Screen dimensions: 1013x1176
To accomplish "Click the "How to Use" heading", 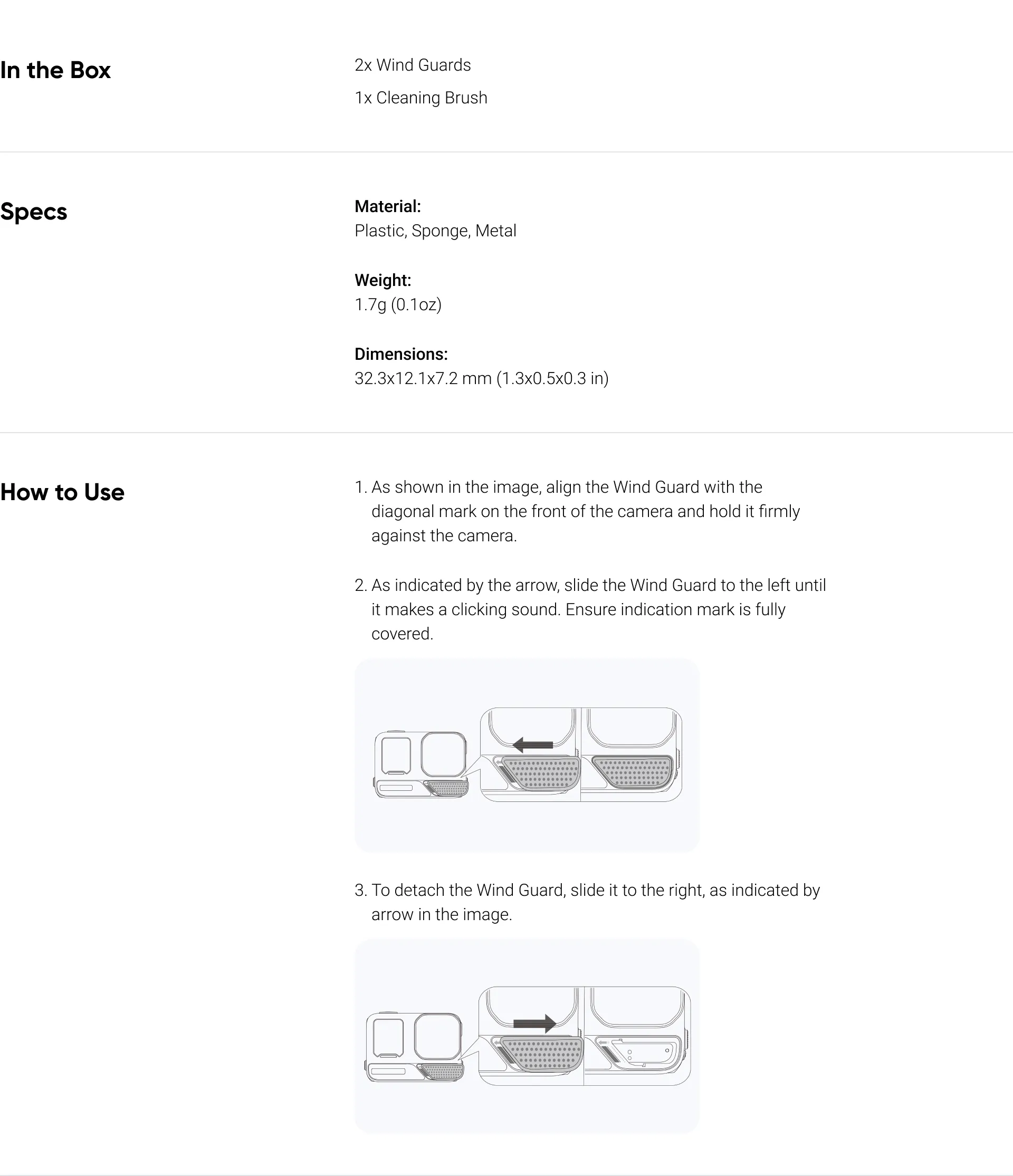I will coord(62,492).
